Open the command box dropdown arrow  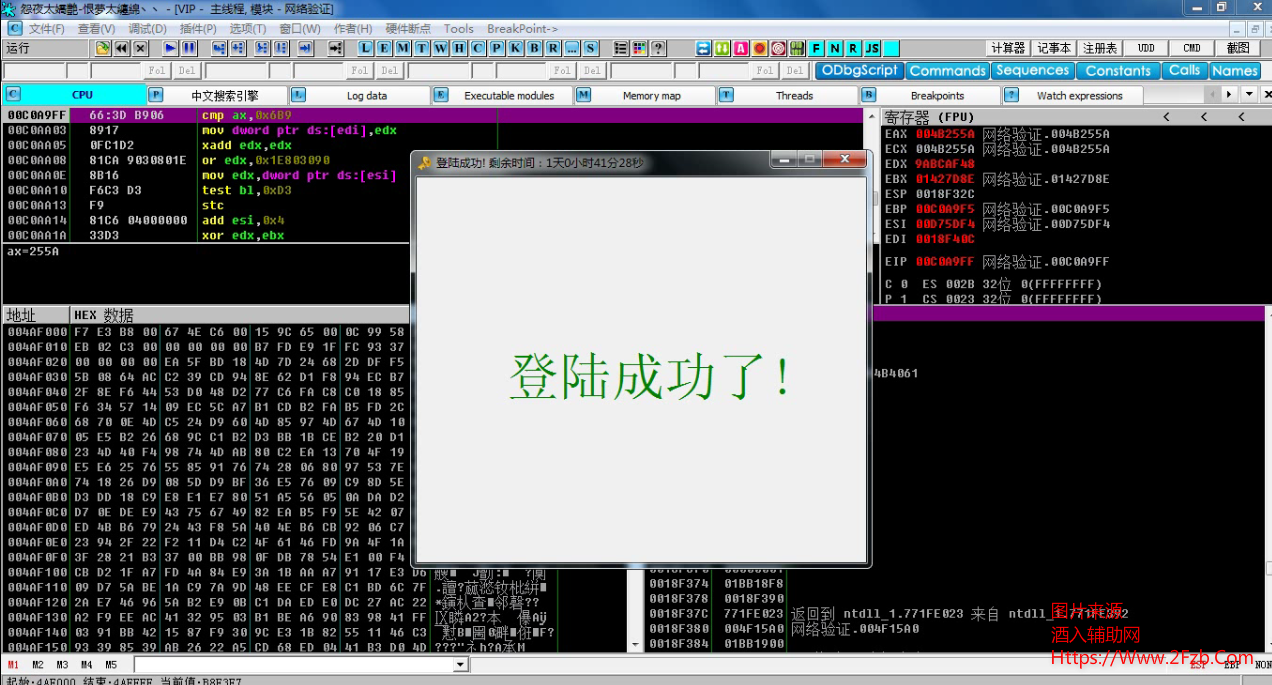click(458, 663)
